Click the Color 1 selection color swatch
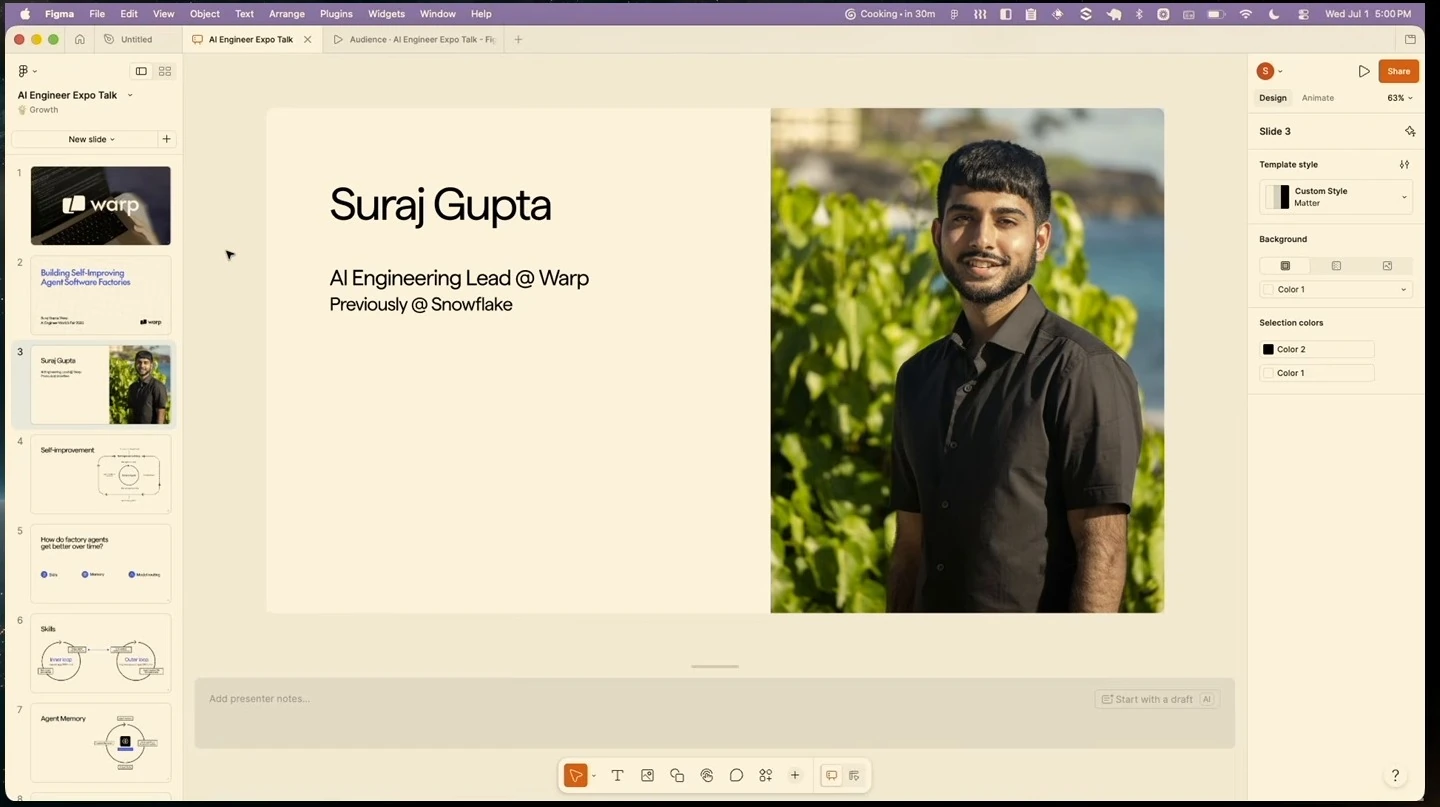1440x807 pixels. 1268,373
